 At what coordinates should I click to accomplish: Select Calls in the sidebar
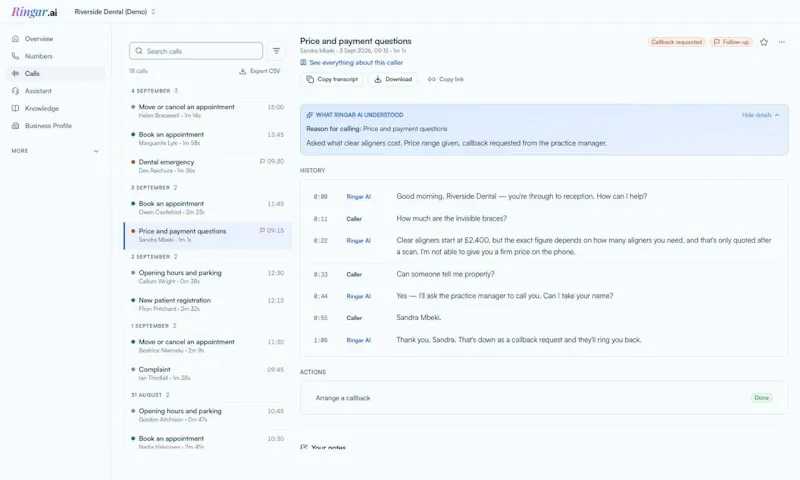point(56,73)
